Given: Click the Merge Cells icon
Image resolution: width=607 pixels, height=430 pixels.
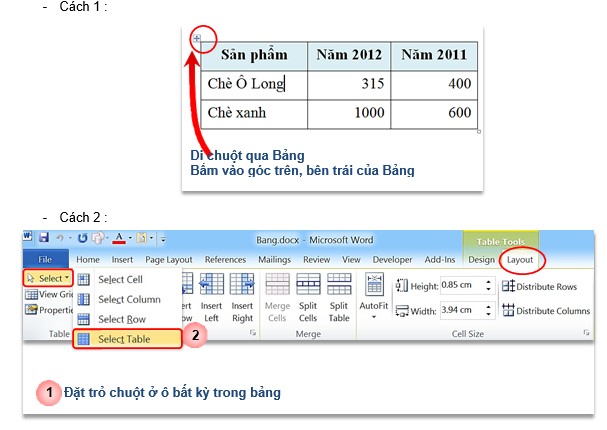Looking at the screenshot, I should tap(277, 285).
